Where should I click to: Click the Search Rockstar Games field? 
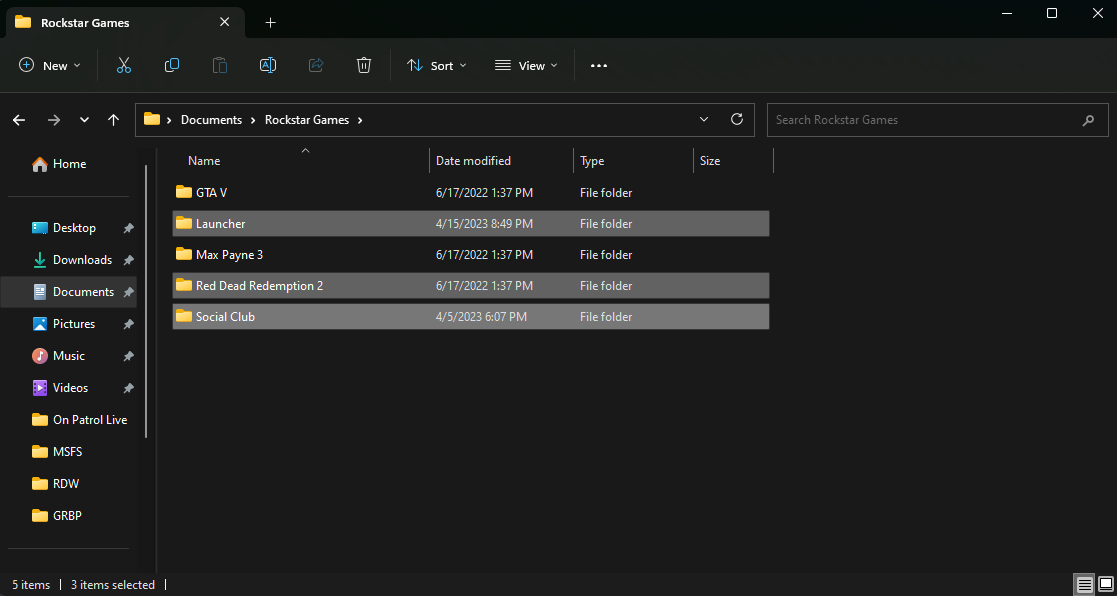tap(925, 120)
